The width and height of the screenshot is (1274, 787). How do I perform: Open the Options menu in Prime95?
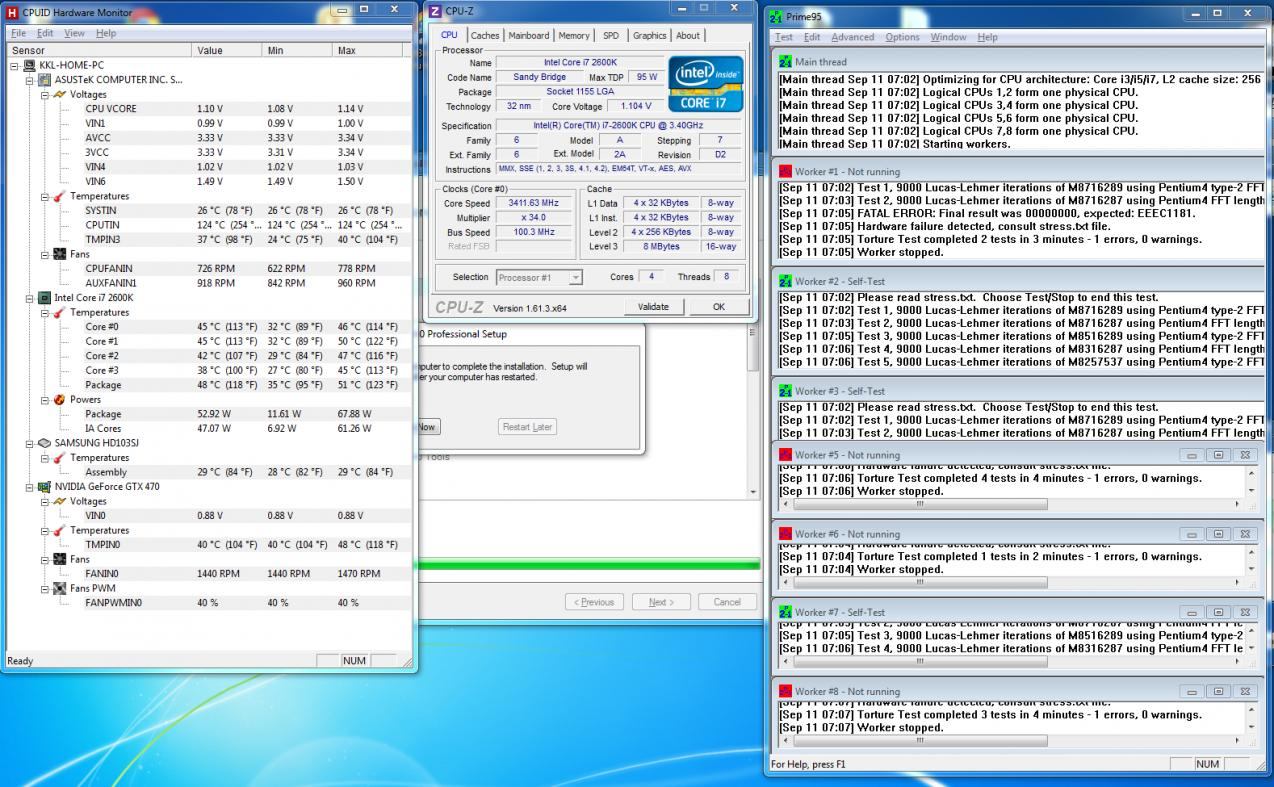pos(902,37)
